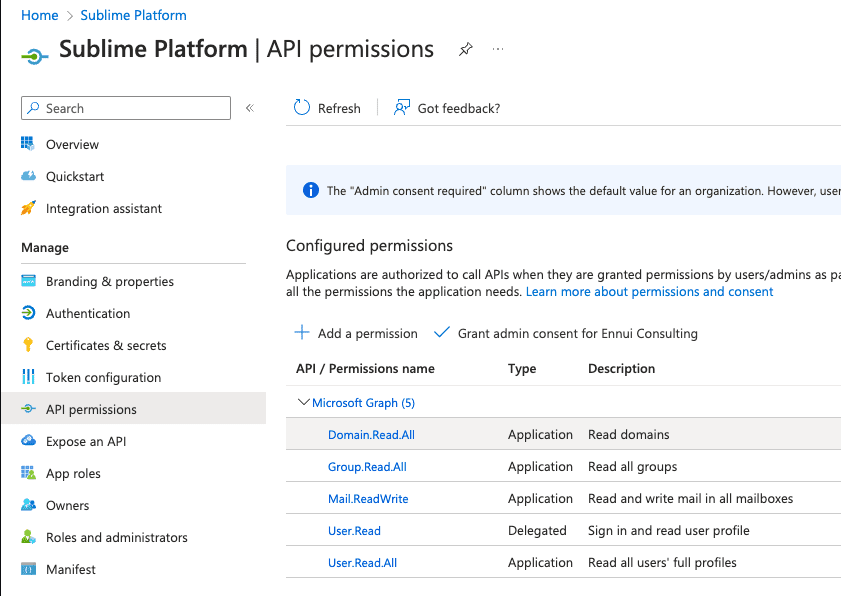Image resolution: width=841 pixels, height=596 pixels.
Task: Click the Quickstart cloud icon
Action: tap(28, 176)
